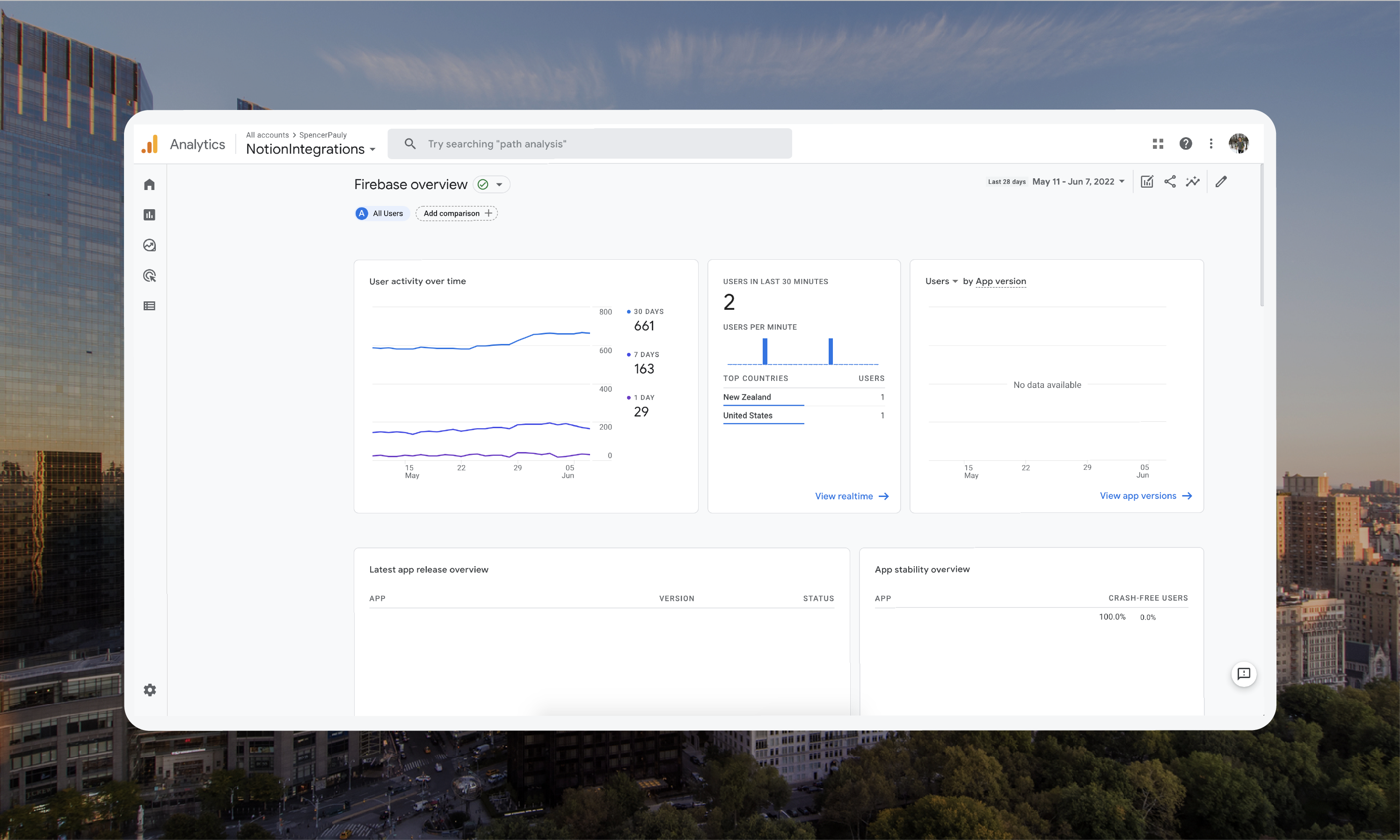Follow the View app versions link
Viewport: 1400px width, 840px height.
click(1145, 496)
